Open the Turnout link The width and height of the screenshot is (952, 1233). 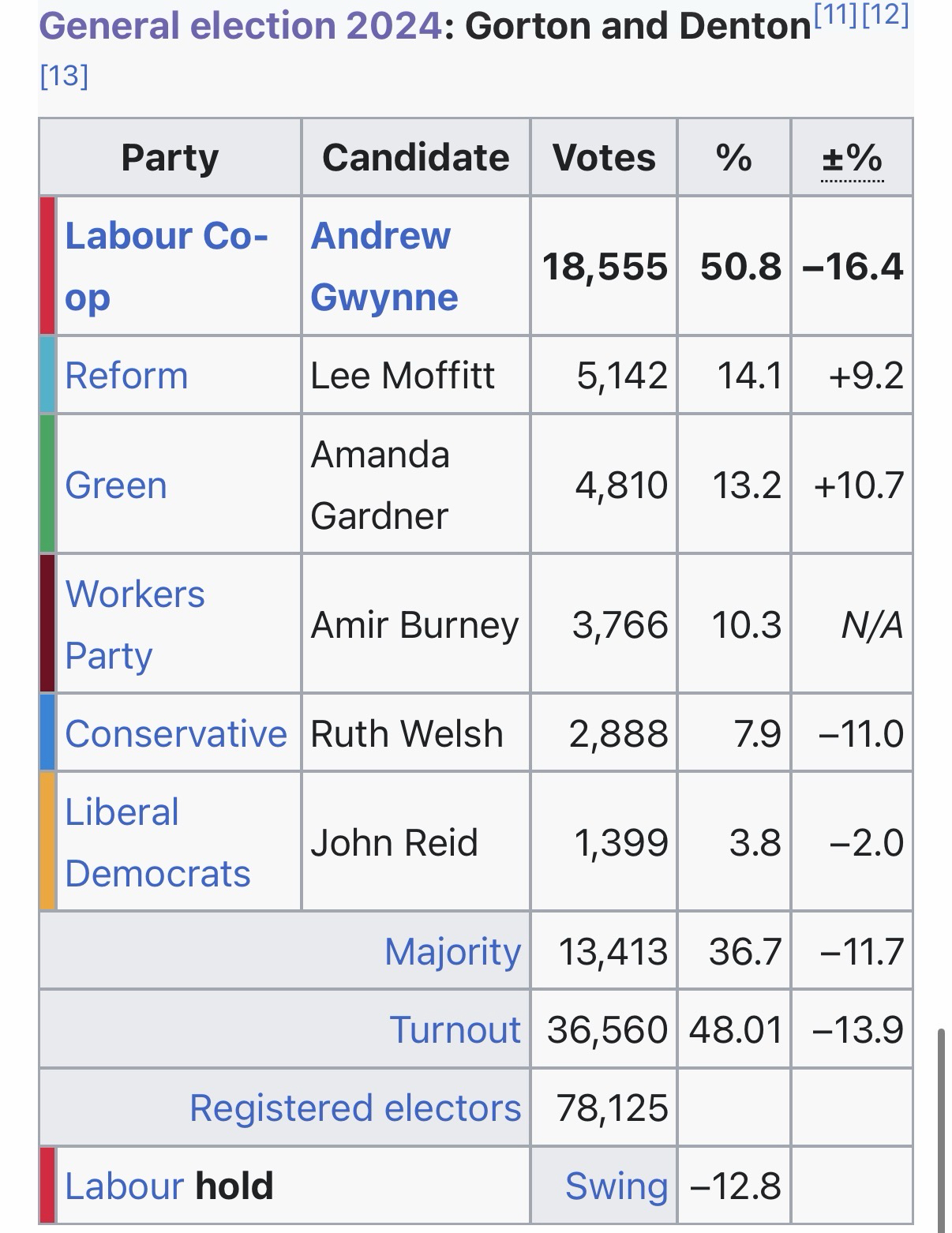pos(455,1030)
